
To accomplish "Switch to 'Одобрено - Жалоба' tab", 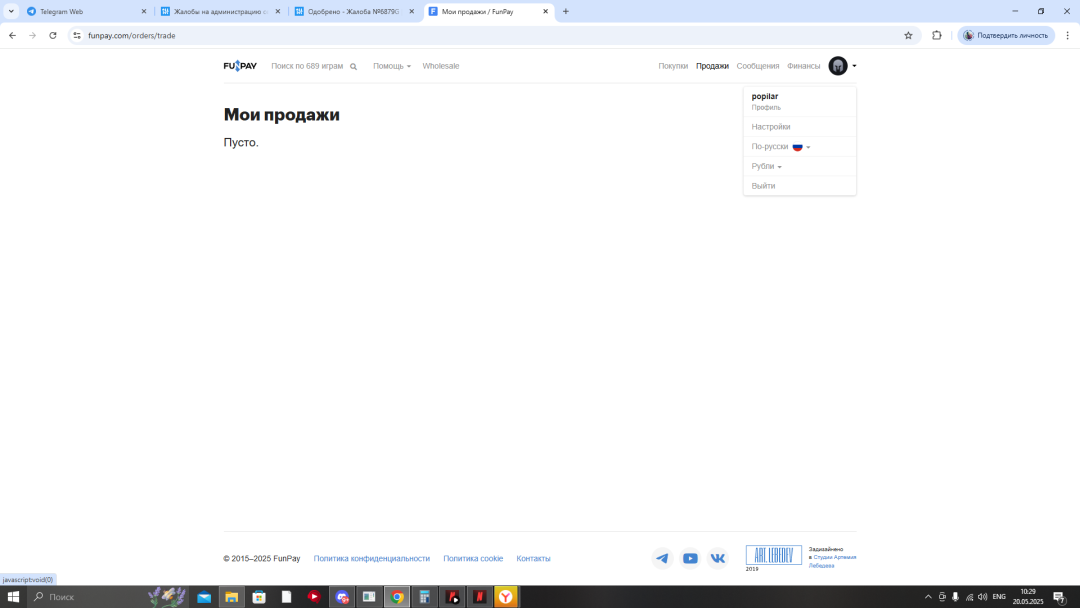I will coord(354,12).
